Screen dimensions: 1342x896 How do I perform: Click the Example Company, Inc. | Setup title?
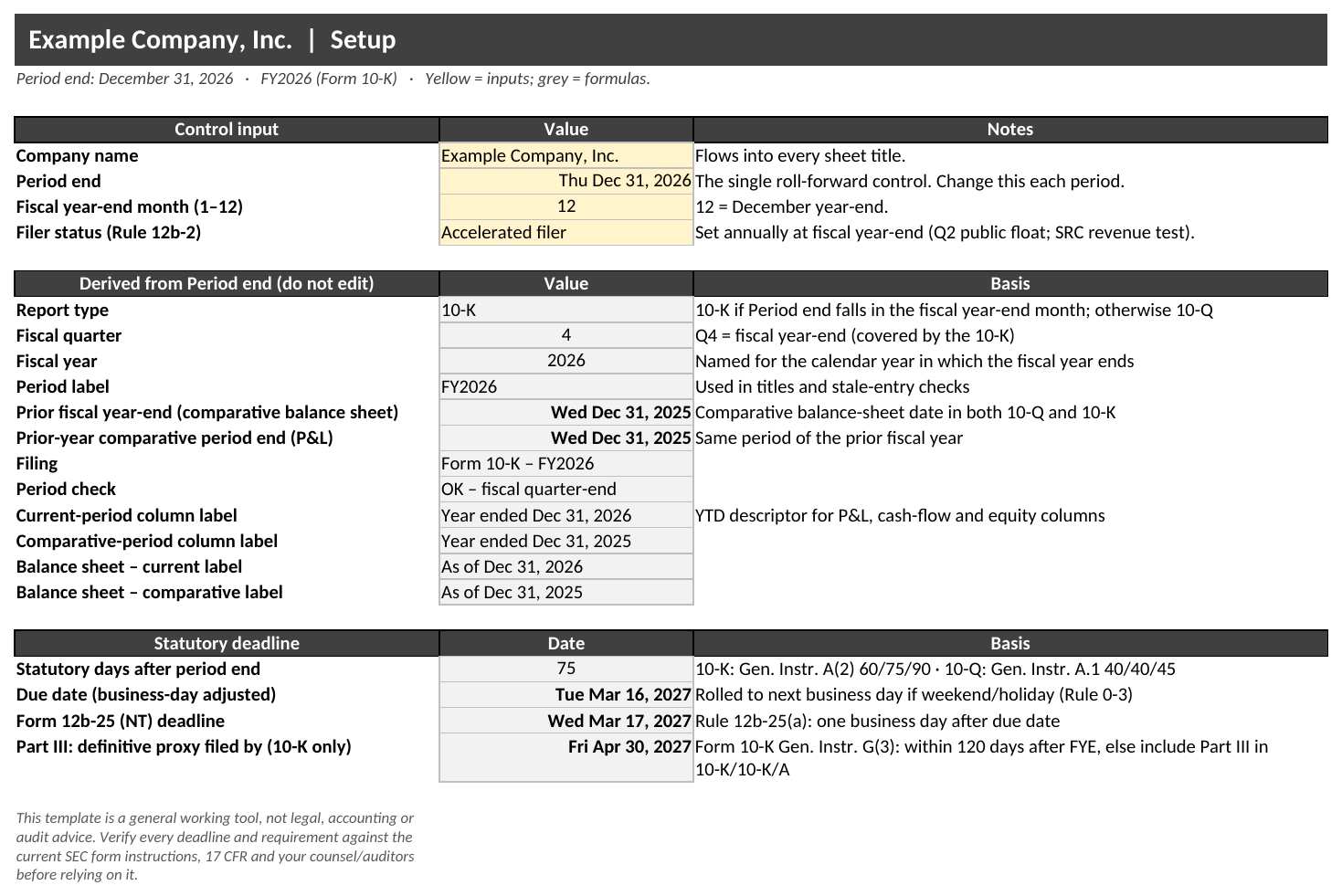pos(212,40)
